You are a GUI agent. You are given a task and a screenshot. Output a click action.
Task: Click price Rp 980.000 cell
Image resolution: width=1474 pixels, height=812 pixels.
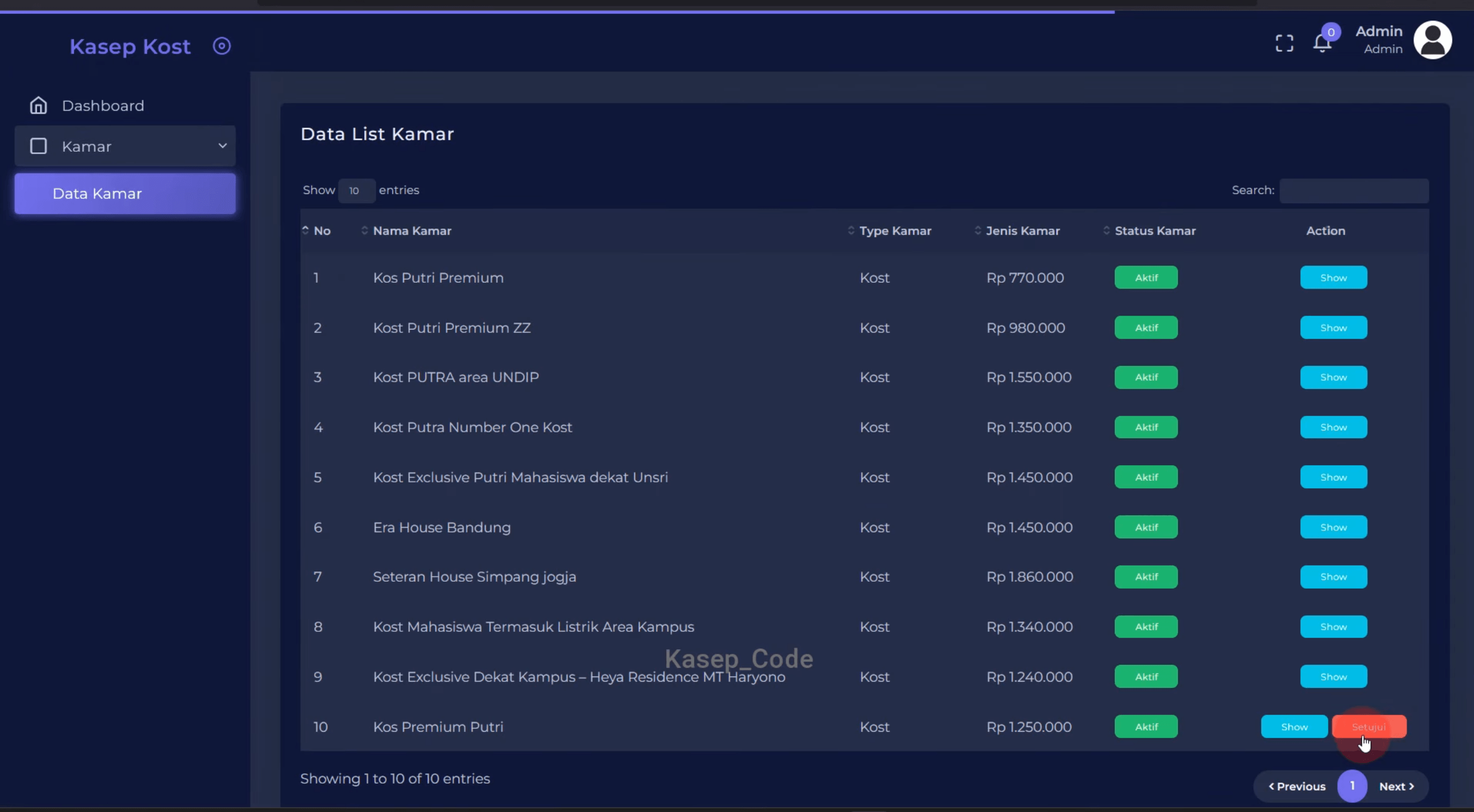pyautogui.click(x=1025, y=327)
